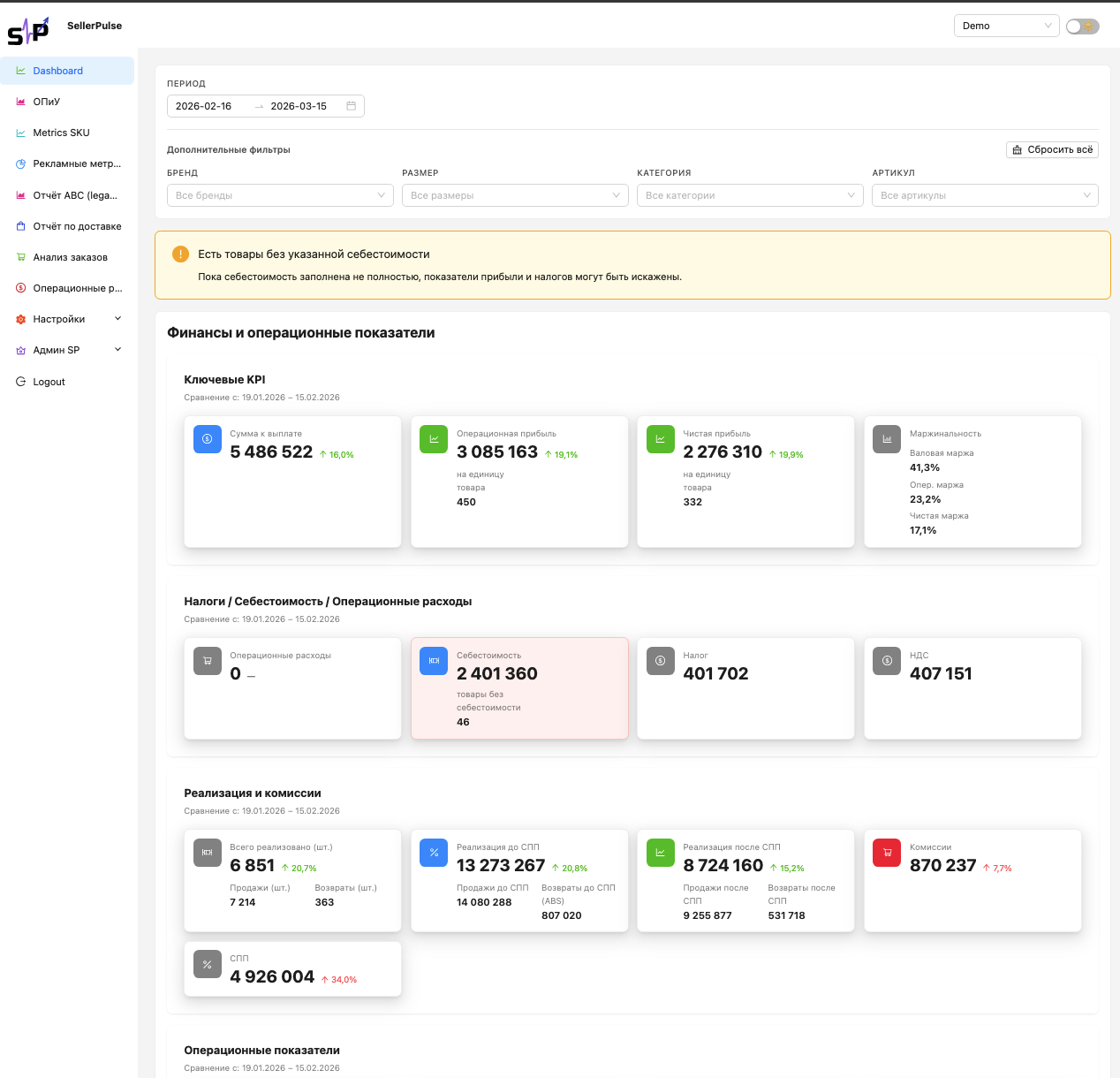
Task: Expand the Админ SP sidebar section
Action: click(x=68, y=350)
